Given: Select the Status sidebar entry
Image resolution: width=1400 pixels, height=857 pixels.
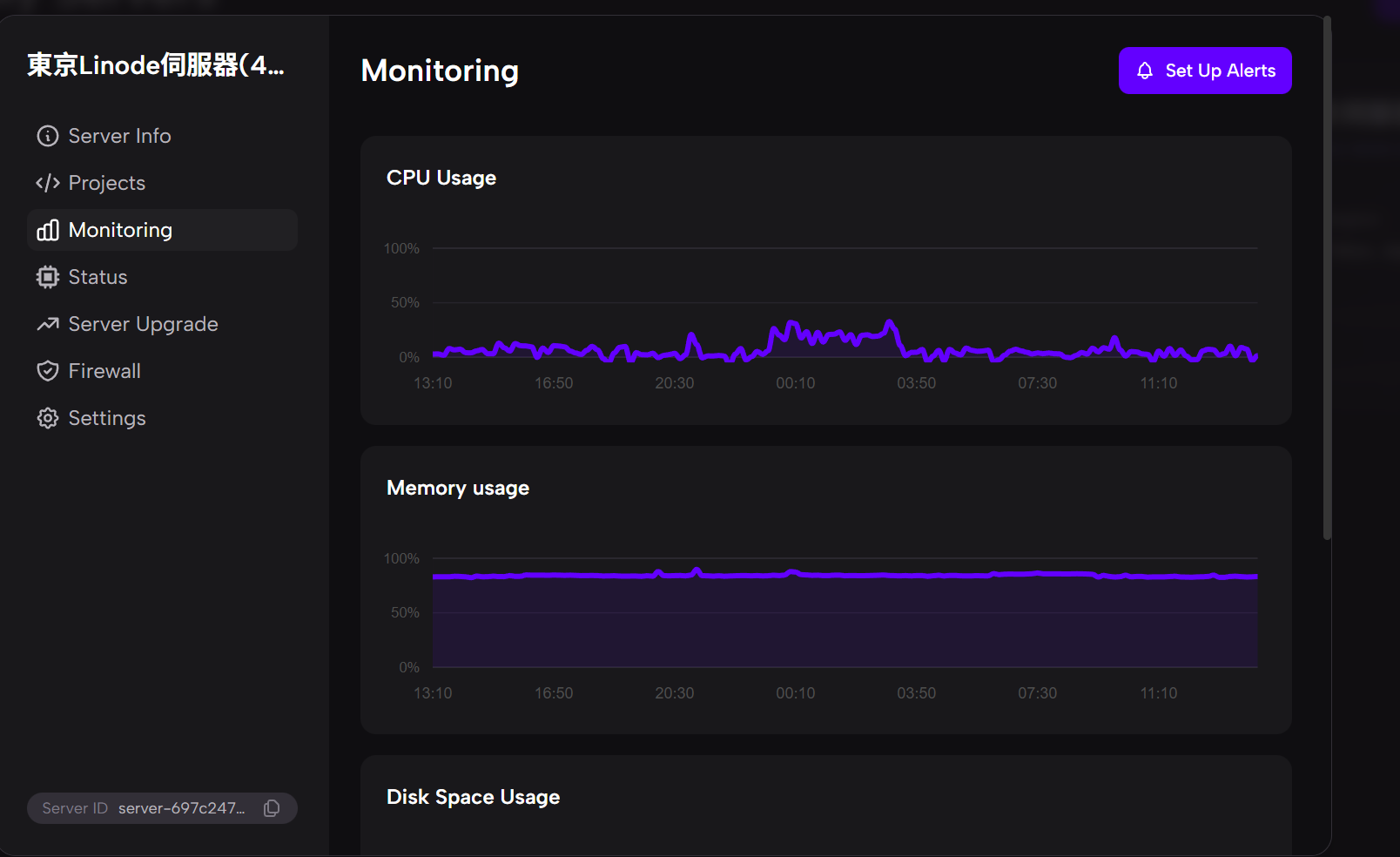Looking at the screenshot, I should 98,277.
